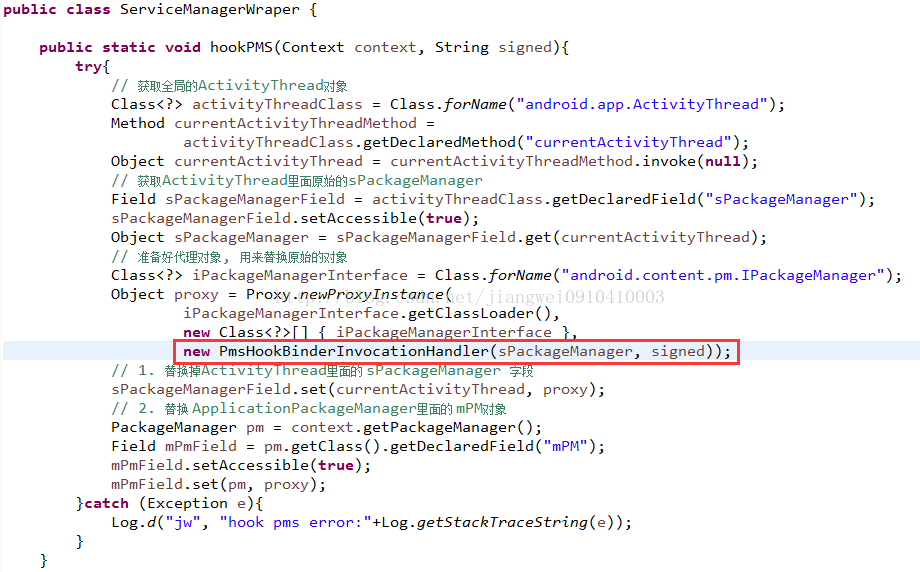The height and width of the screenshot is (572, 920).
Task: Click the "android.app.ActivityThread" string literal
Action: (642, 104)
